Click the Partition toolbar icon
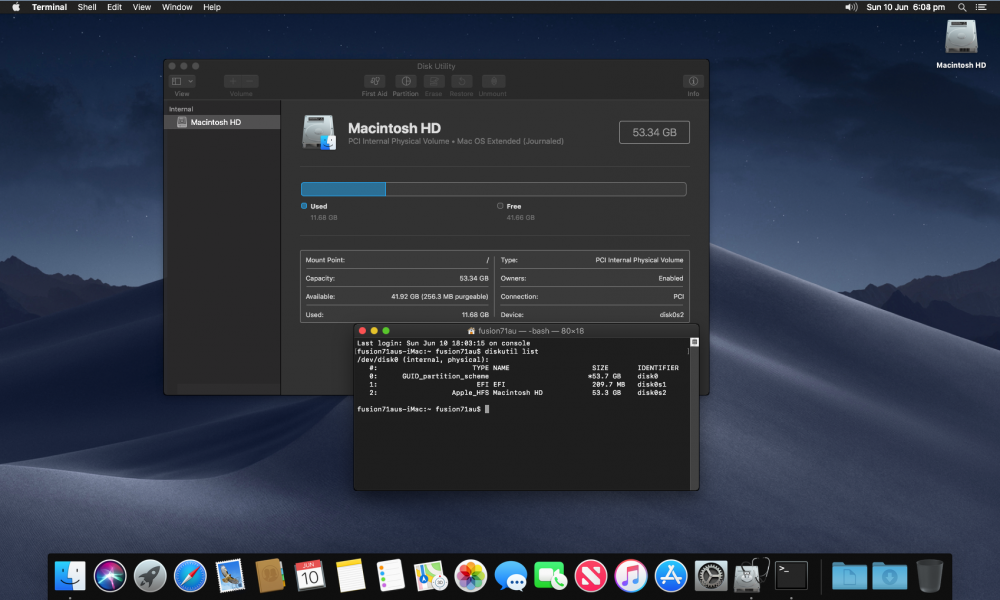1000x600 pixels. pyautogui.click(x=406, y=82)
